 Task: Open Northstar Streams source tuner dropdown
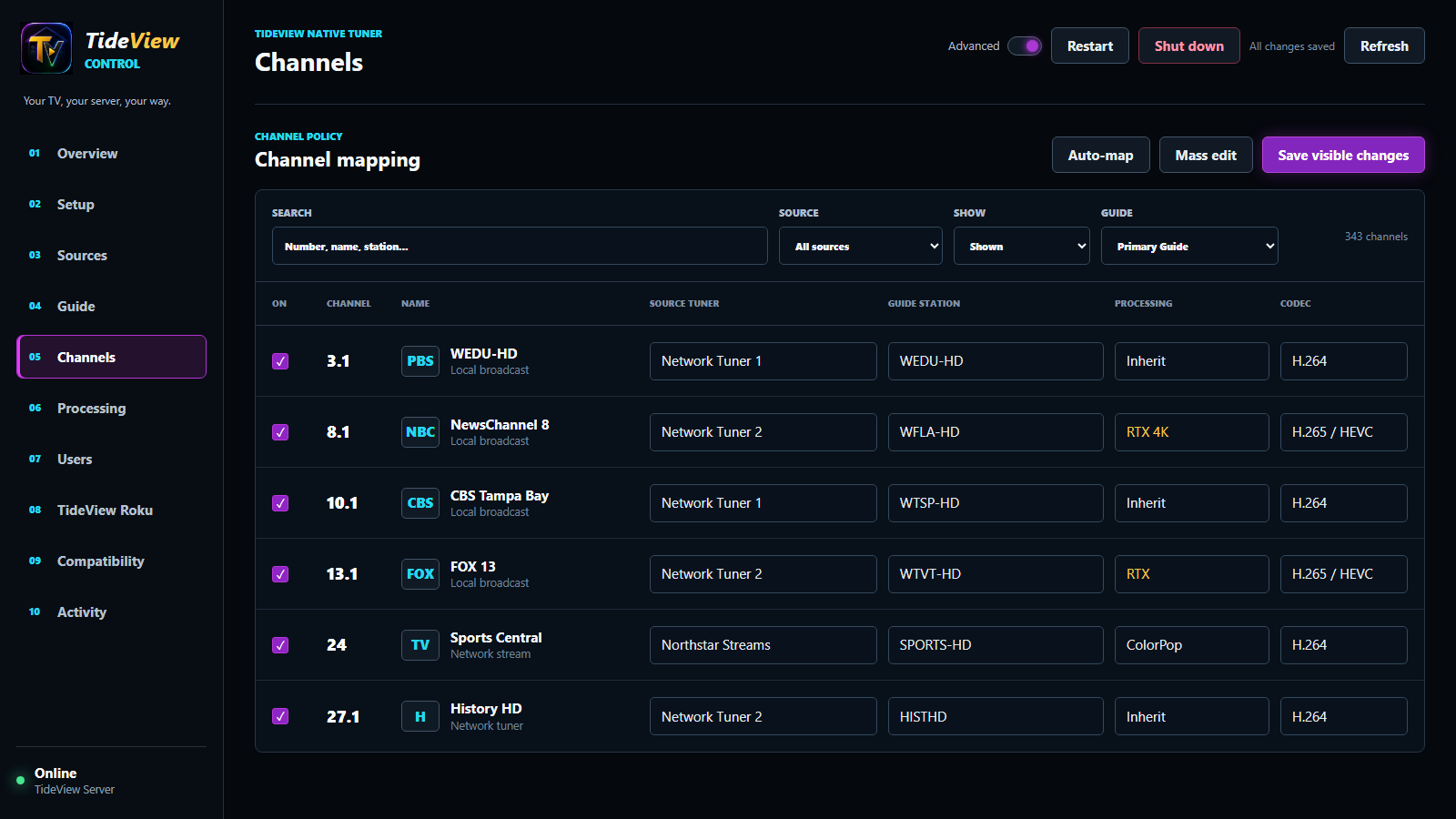point(763,645)
